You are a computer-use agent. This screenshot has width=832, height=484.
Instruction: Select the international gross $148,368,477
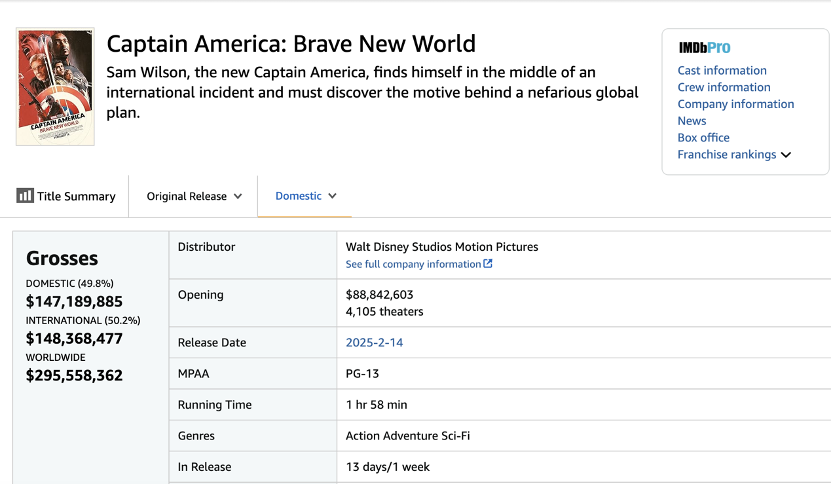click(74, 339)
